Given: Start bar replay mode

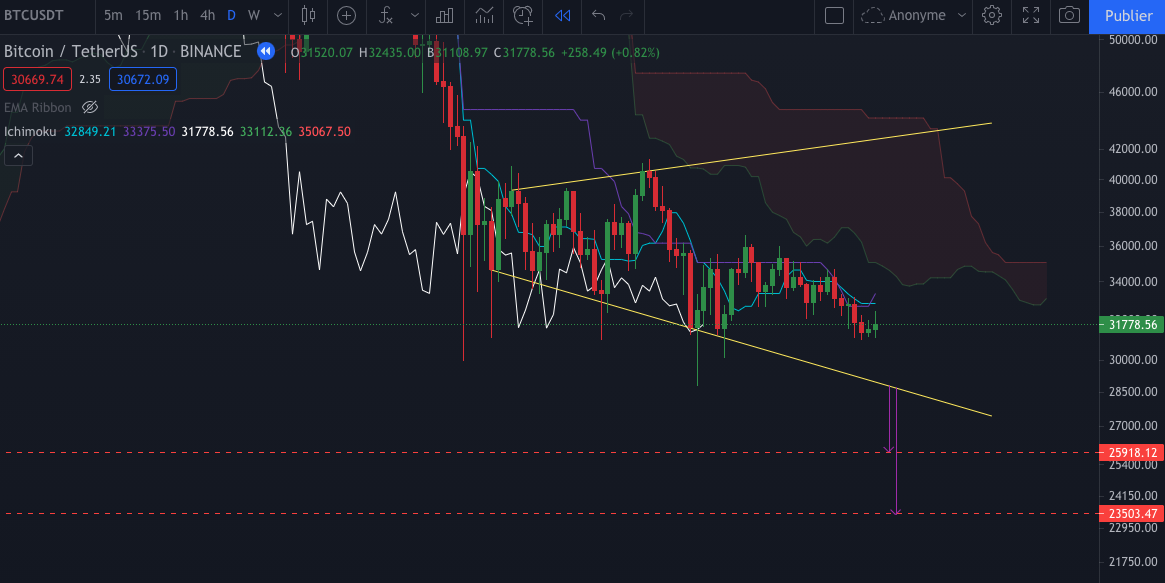Looking at the screenshot, I should pyautogui.click(x=561, y=16).
